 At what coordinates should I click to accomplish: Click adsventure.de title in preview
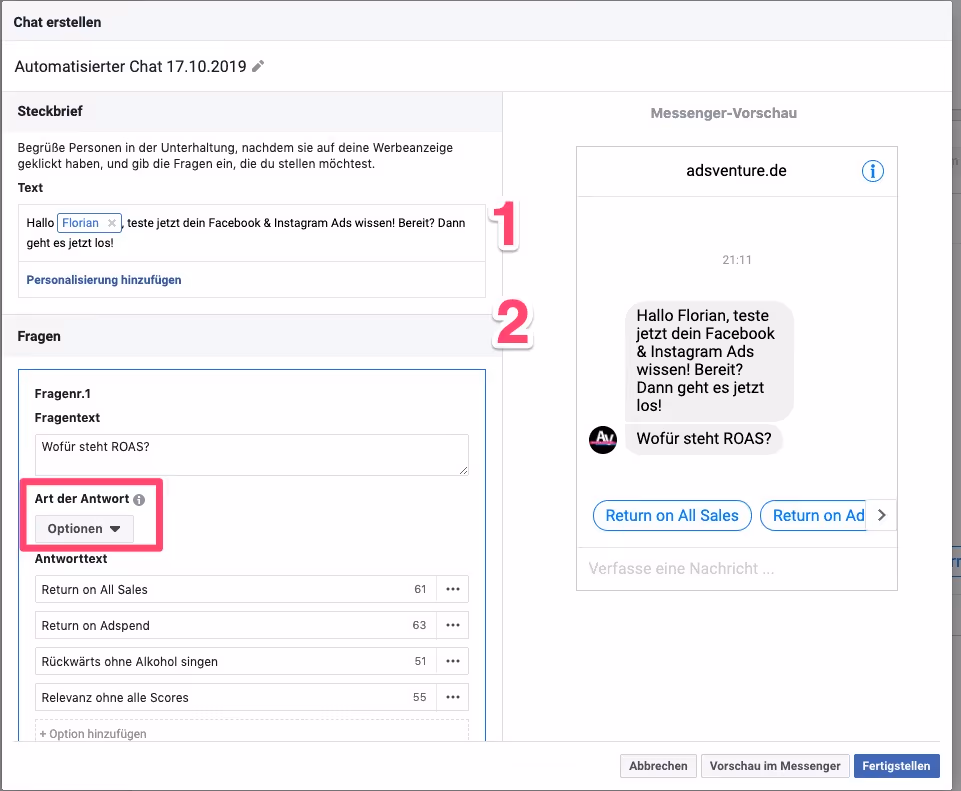coord(736,170)
